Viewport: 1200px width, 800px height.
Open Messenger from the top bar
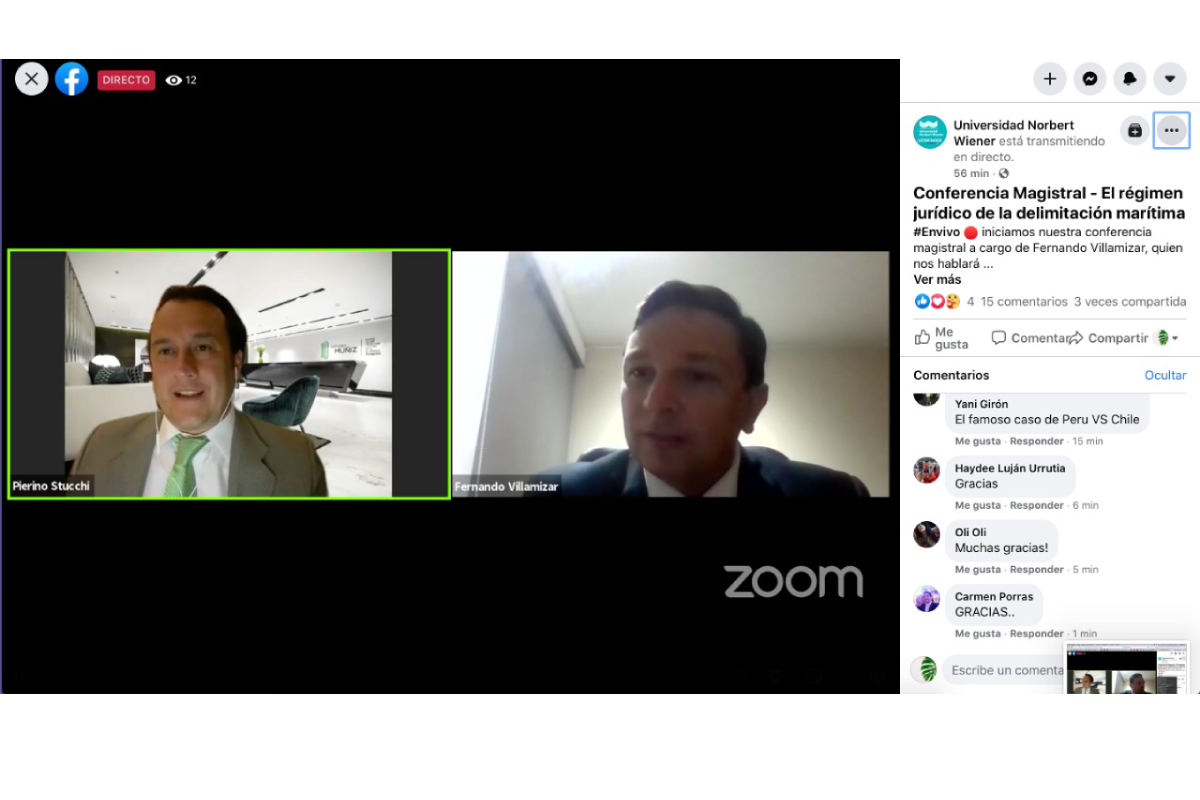point(1090,79)
